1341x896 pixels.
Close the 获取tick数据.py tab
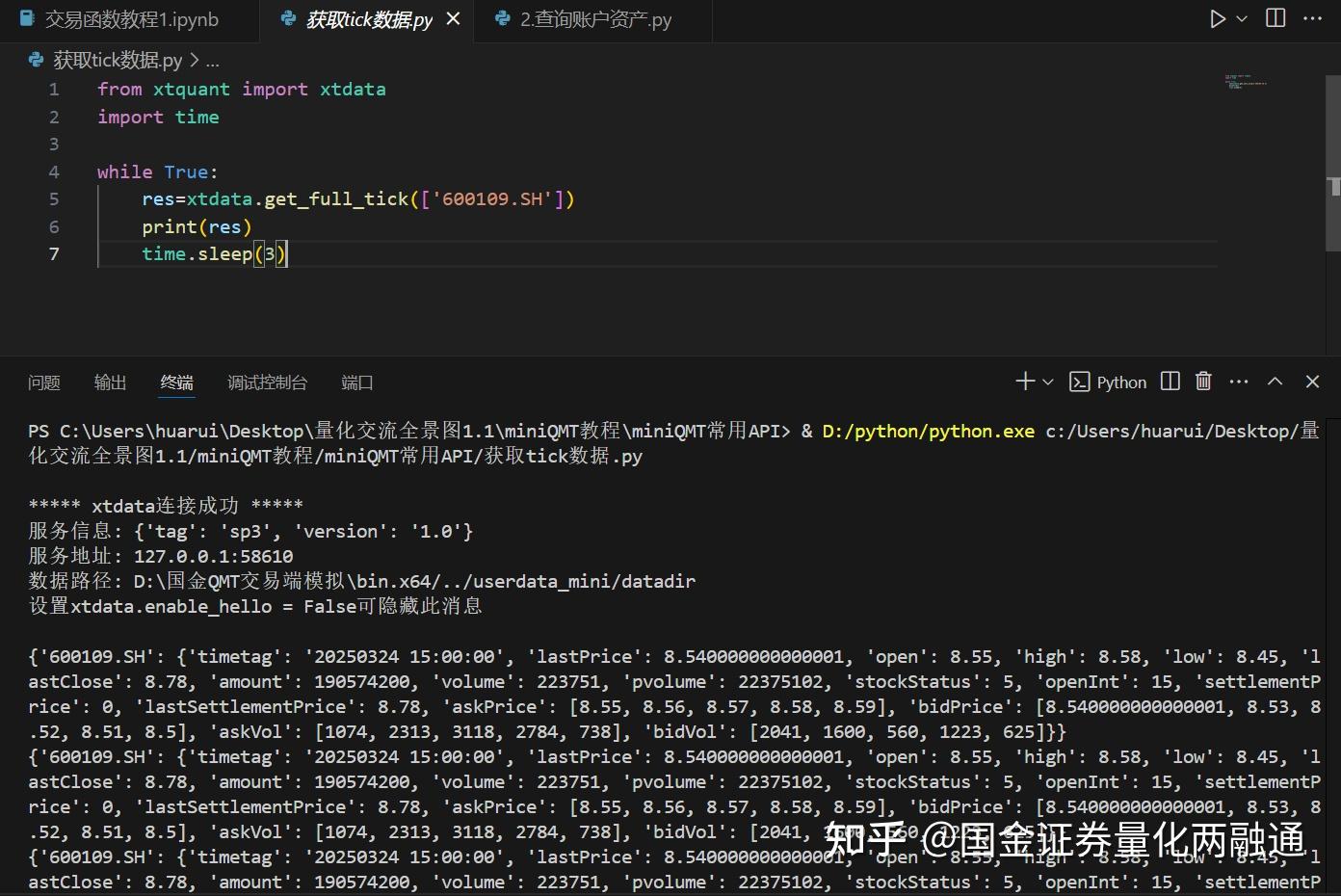(453, 17)
